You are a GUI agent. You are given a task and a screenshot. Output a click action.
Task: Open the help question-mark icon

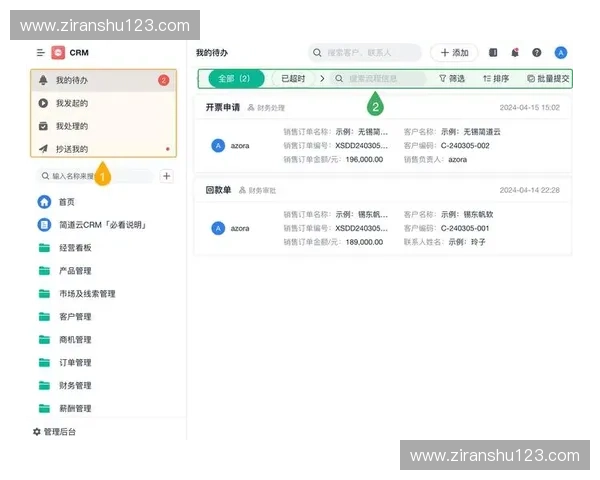(x=537, y=53)
